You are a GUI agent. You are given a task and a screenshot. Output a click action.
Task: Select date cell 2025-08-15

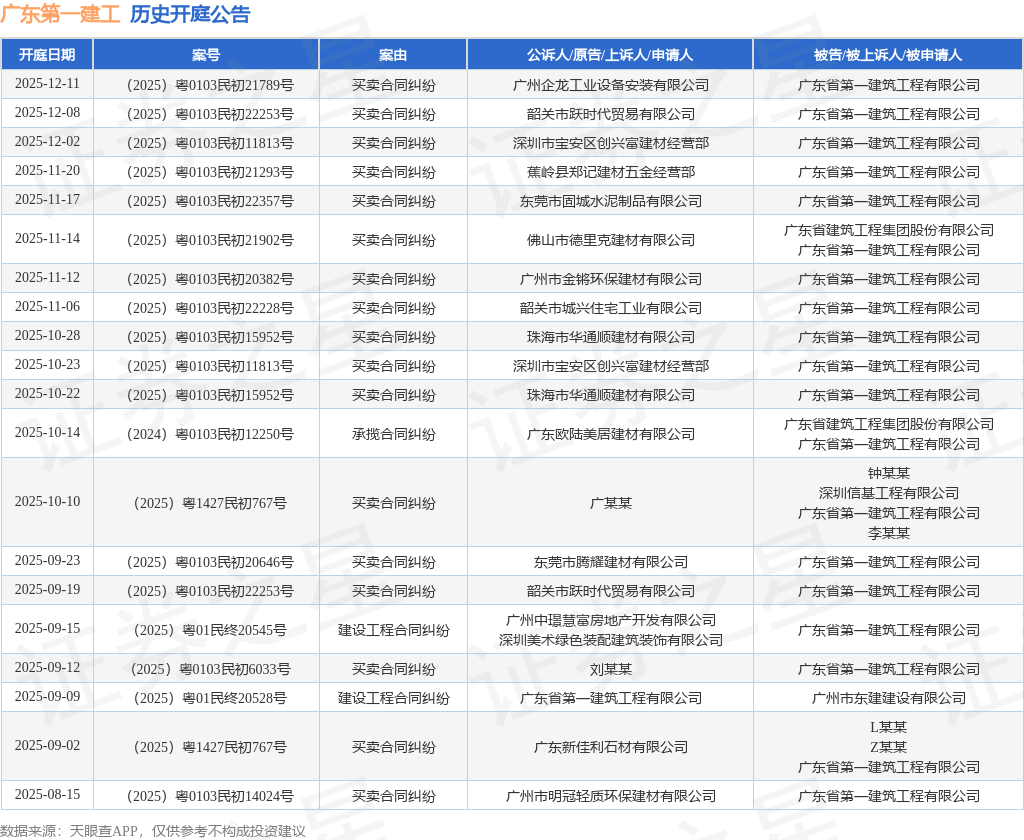click(47, 795)
